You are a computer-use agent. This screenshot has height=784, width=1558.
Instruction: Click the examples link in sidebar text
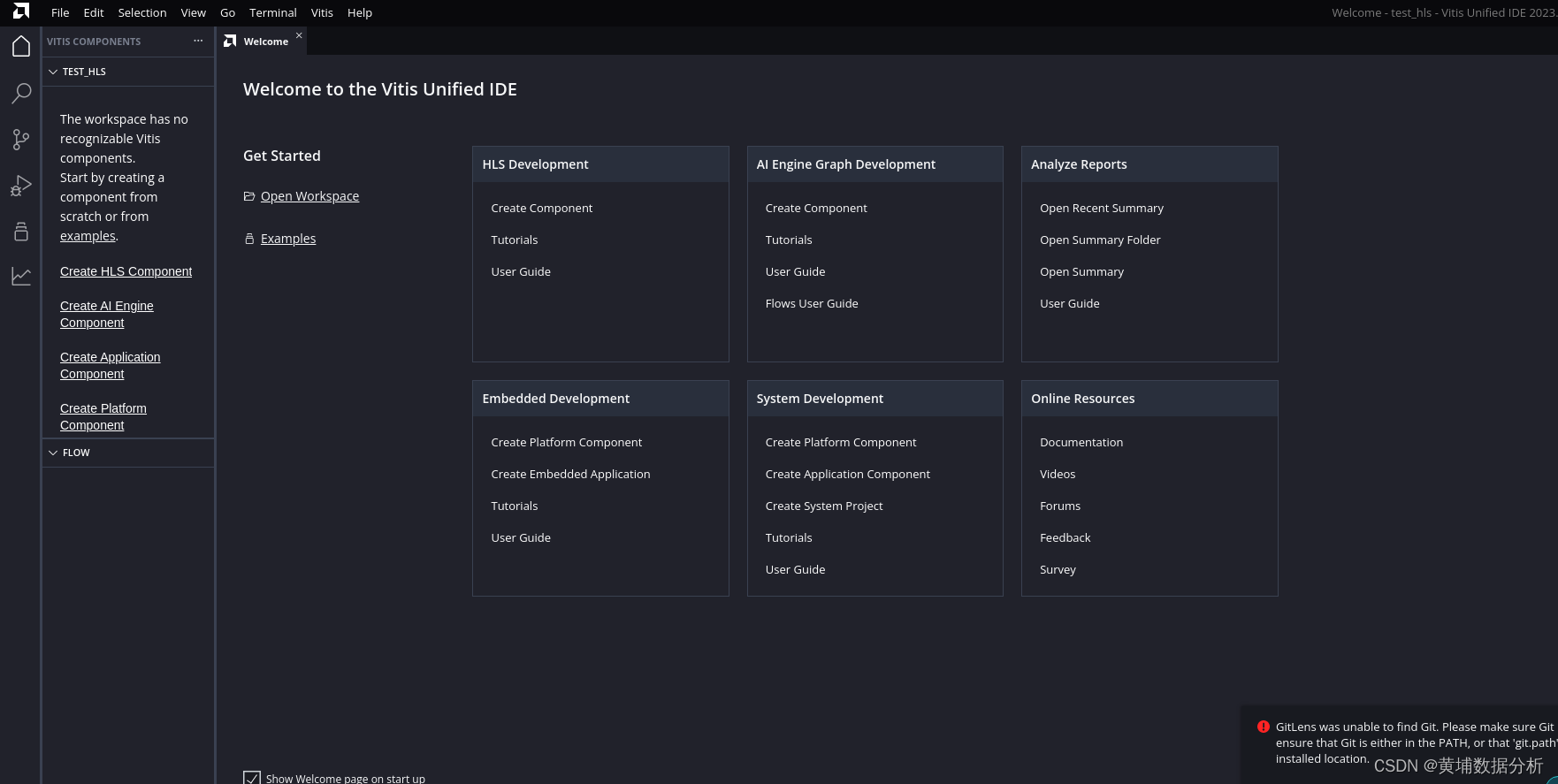(x=88, y=236)
